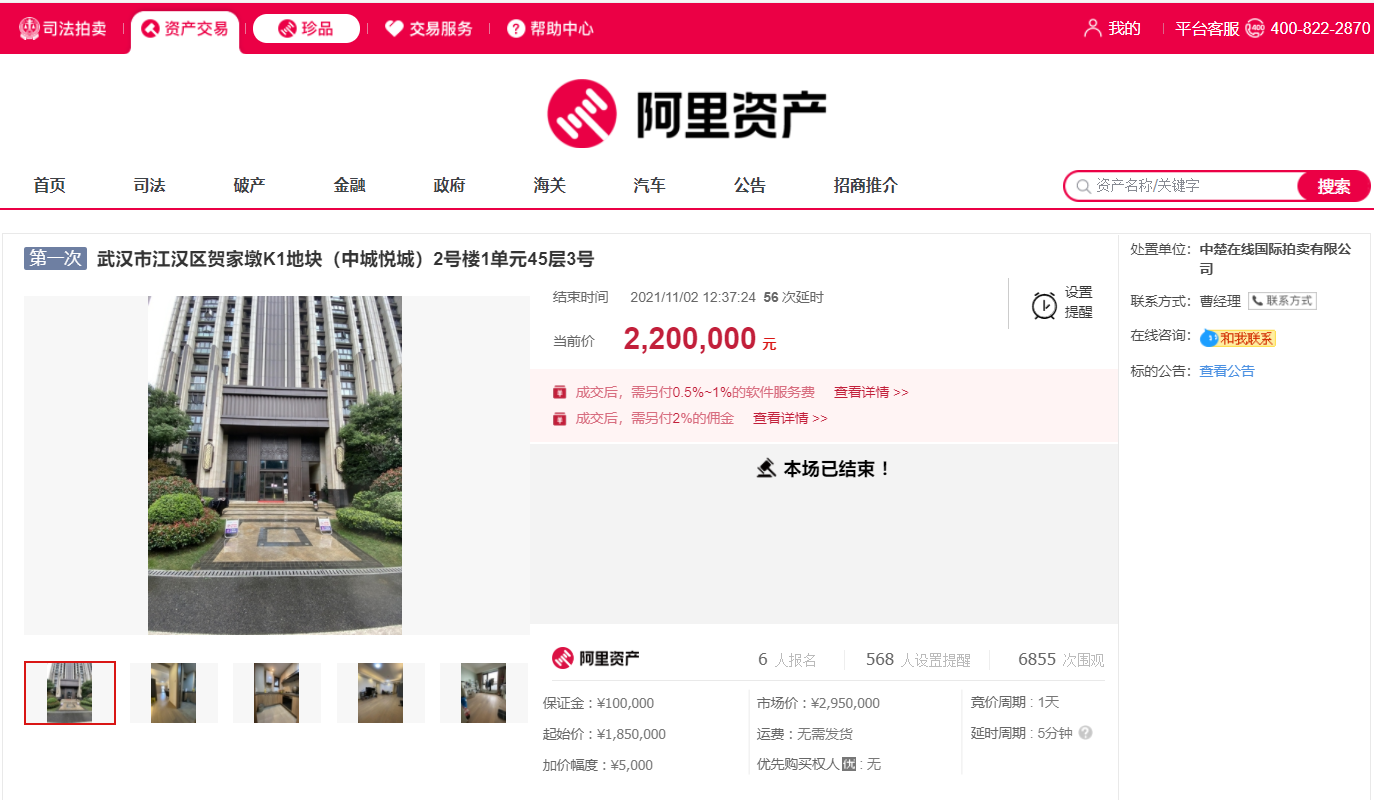Open the 招商推介 navigation item
1374x800 pixels.
866,185
